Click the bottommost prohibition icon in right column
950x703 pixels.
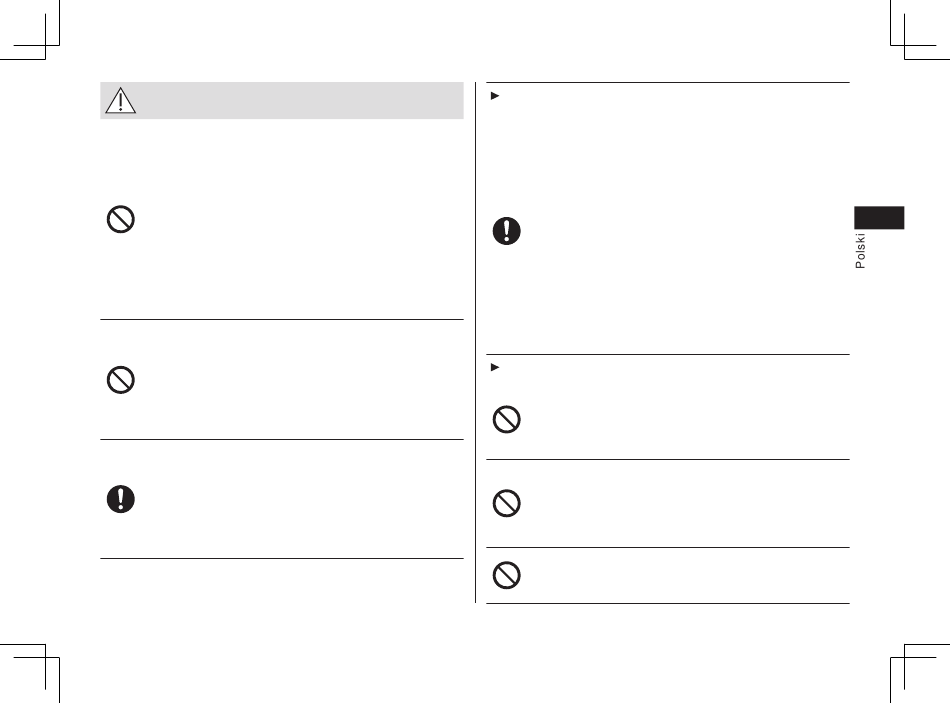[x=507, y=575]
